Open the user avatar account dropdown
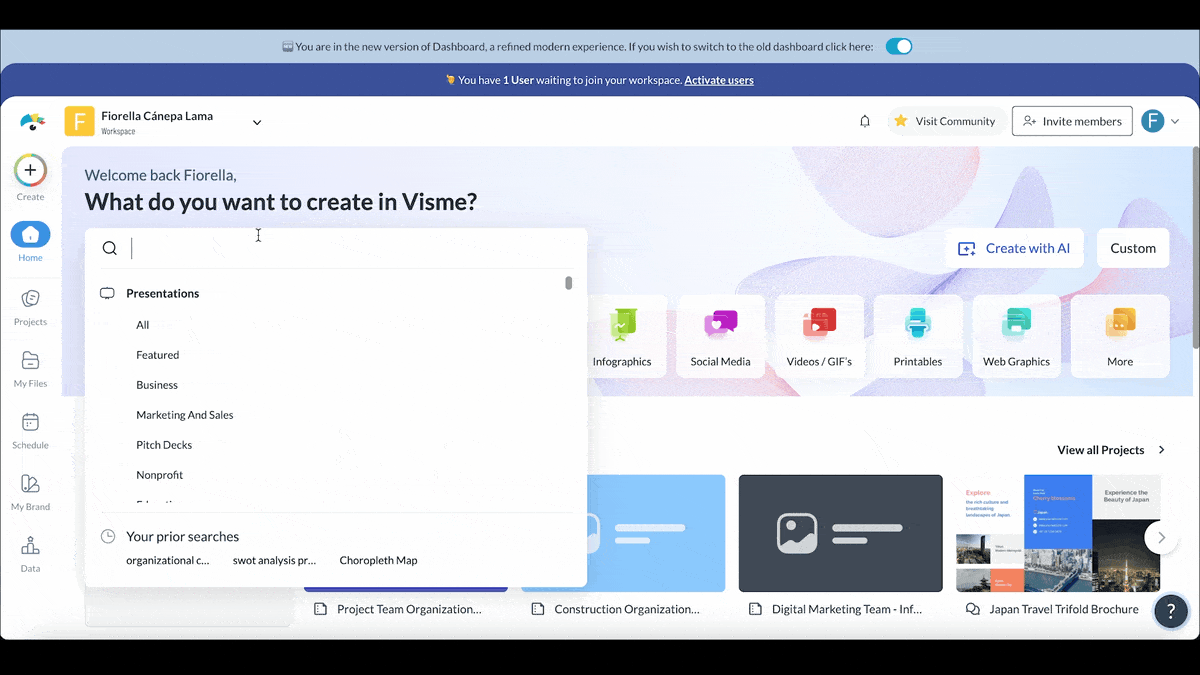The height and width of the screenshot is (675, 1200). click(1160, 121)
